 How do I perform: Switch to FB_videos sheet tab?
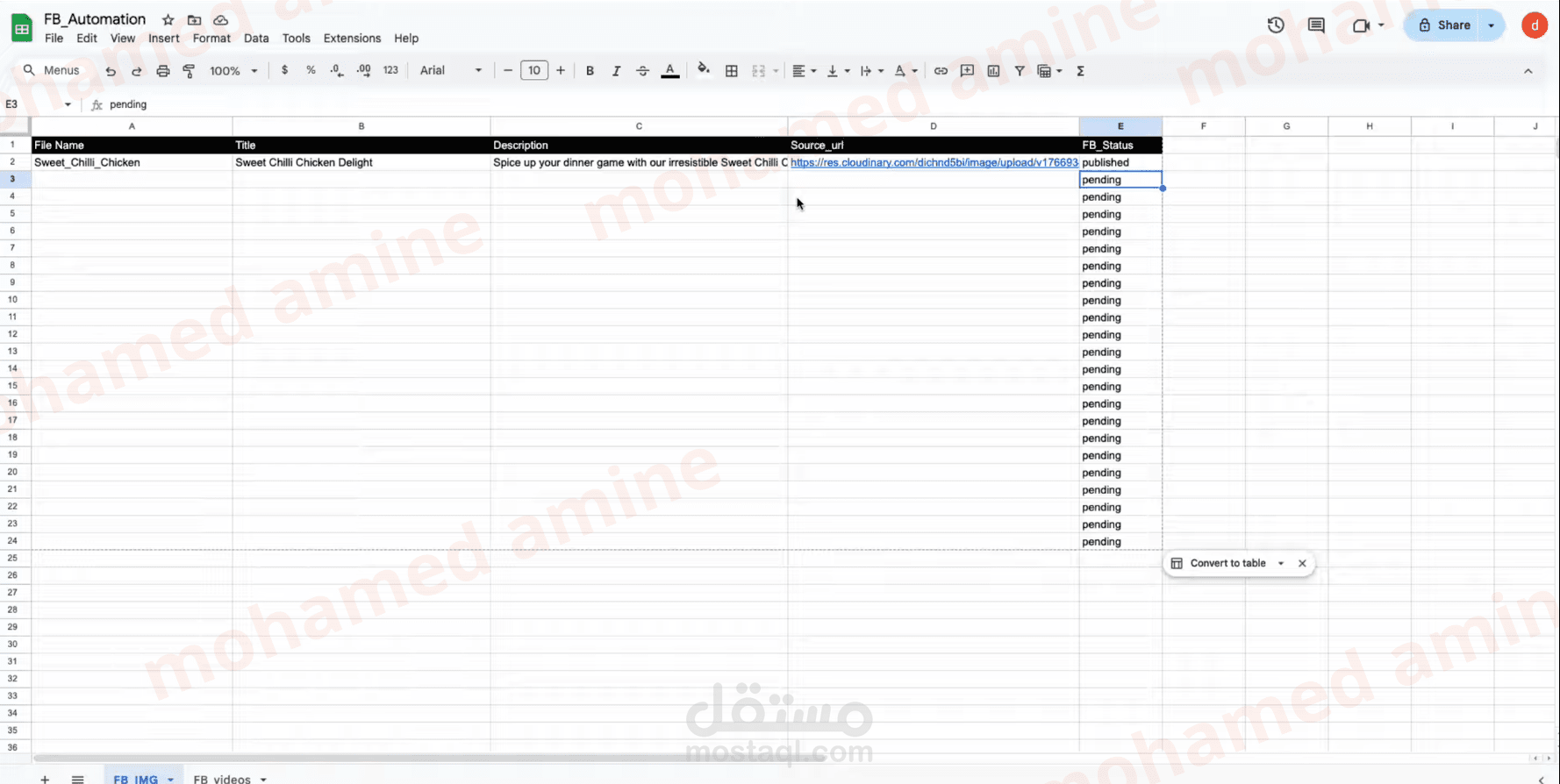tap(222, 779)
